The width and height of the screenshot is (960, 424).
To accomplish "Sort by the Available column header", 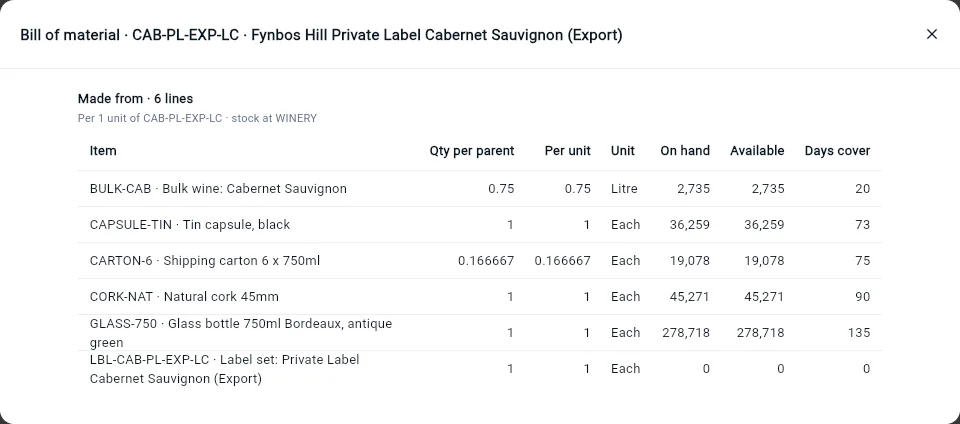I will pyautogui.click(x=757, y=151).
